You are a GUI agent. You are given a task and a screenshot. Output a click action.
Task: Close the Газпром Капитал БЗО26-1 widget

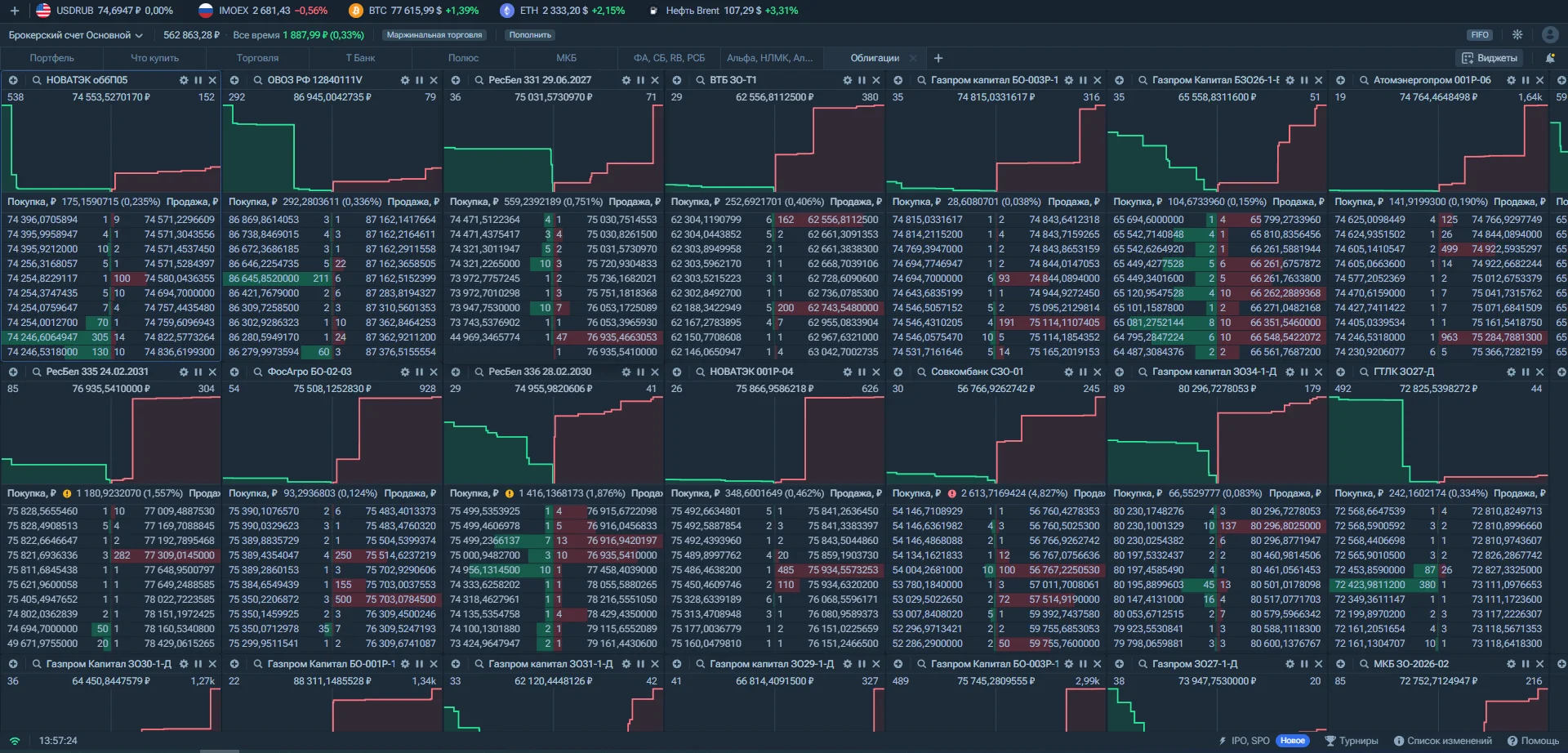coord(1319,80)
